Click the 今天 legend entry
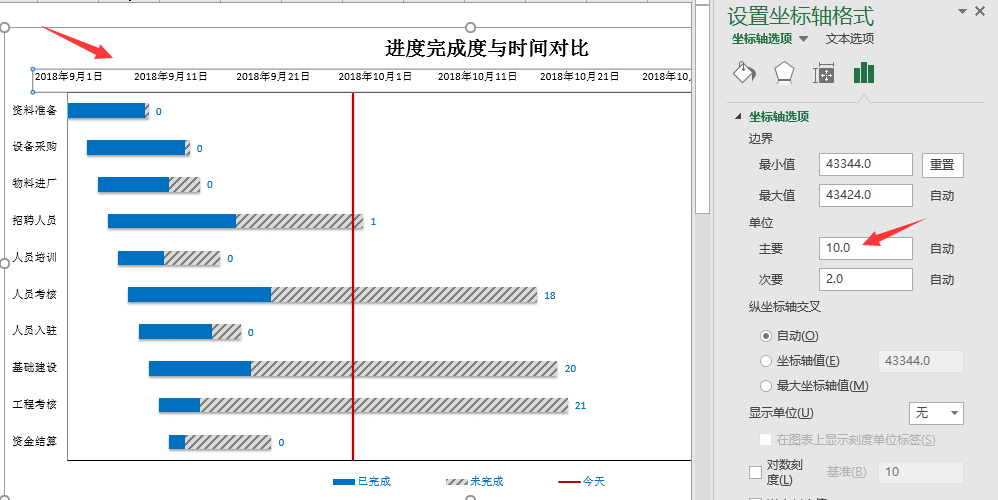Viewport: 998px width, 500px height. coord(582,482)
